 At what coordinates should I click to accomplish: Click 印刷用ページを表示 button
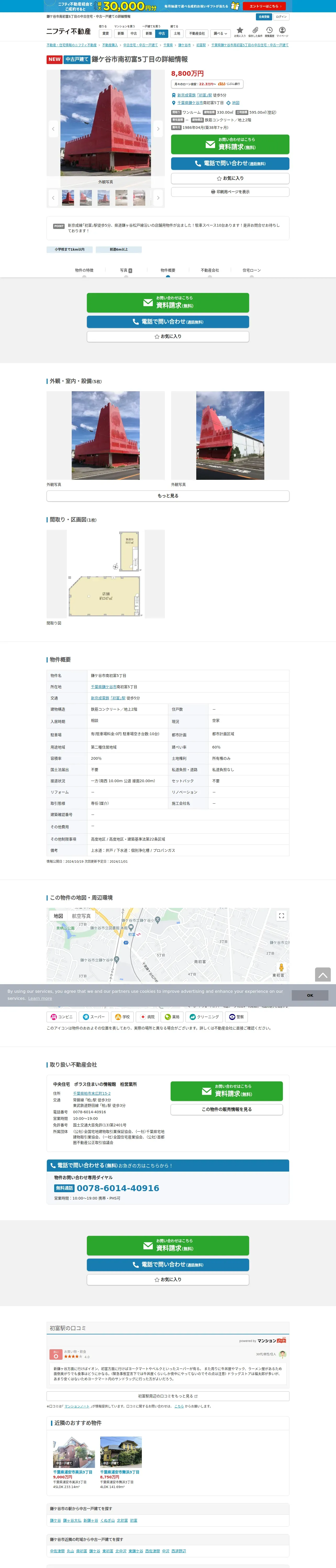coord(230,192)
